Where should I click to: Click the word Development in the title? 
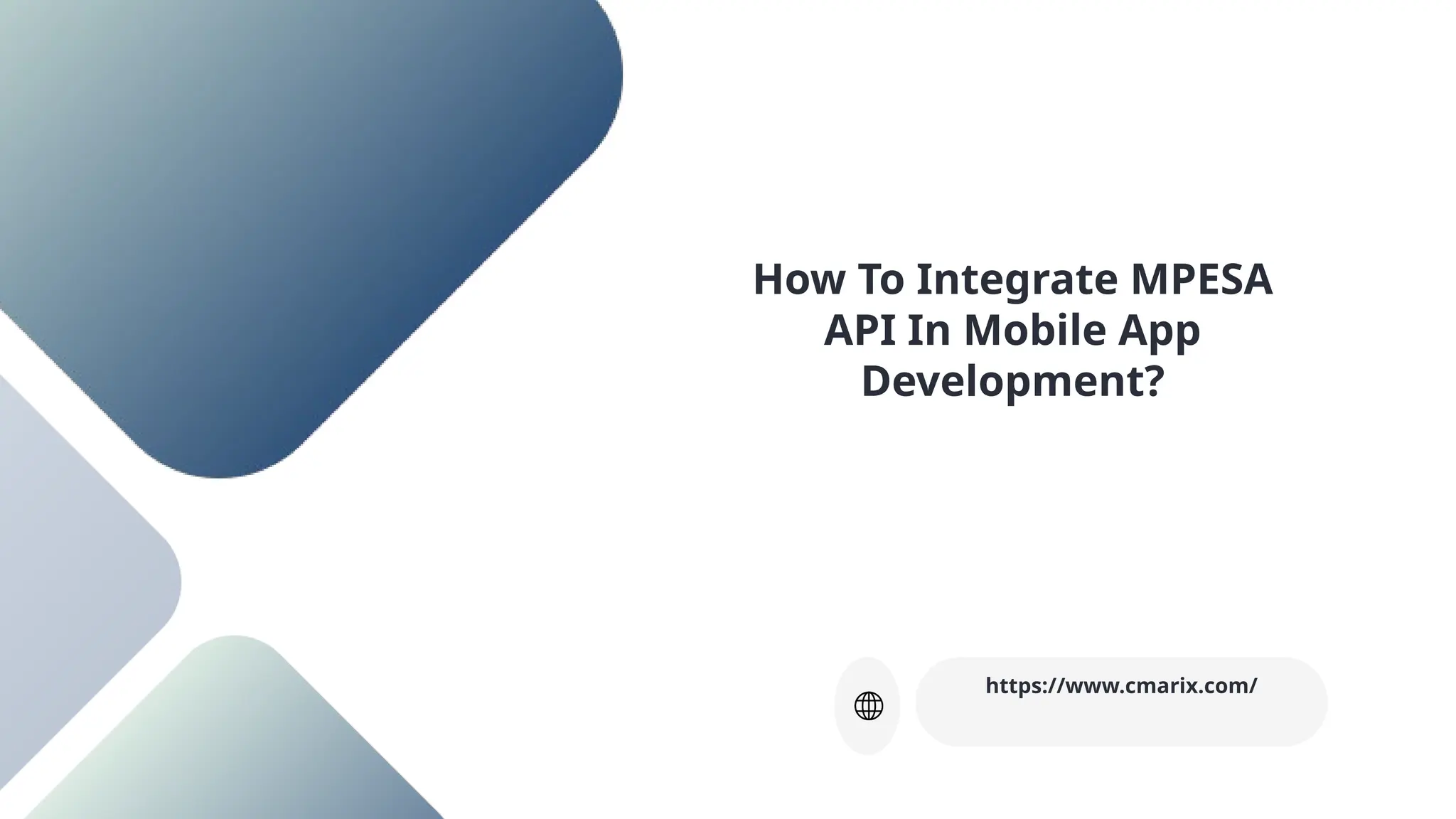[1002, 381]
